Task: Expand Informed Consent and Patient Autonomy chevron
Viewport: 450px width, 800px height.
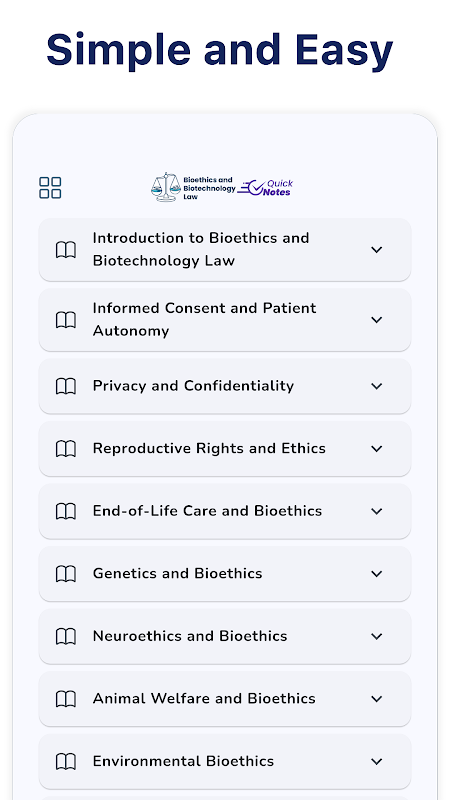Action: click(377, 320)
